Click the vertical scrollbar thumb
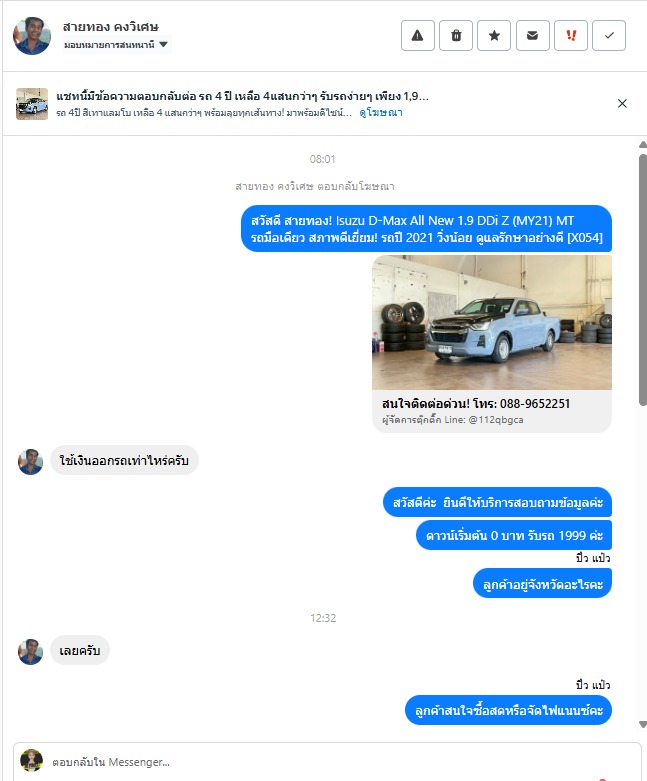 (x=643, y=279)
